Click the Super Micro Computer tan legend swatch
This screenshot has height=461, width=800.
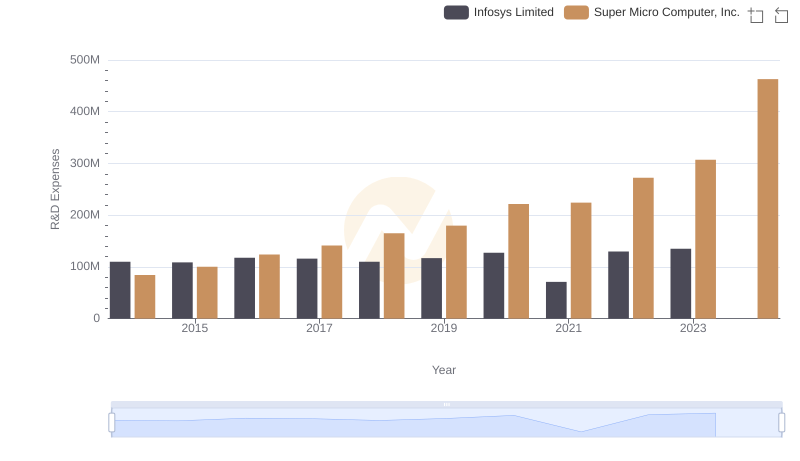576,12
